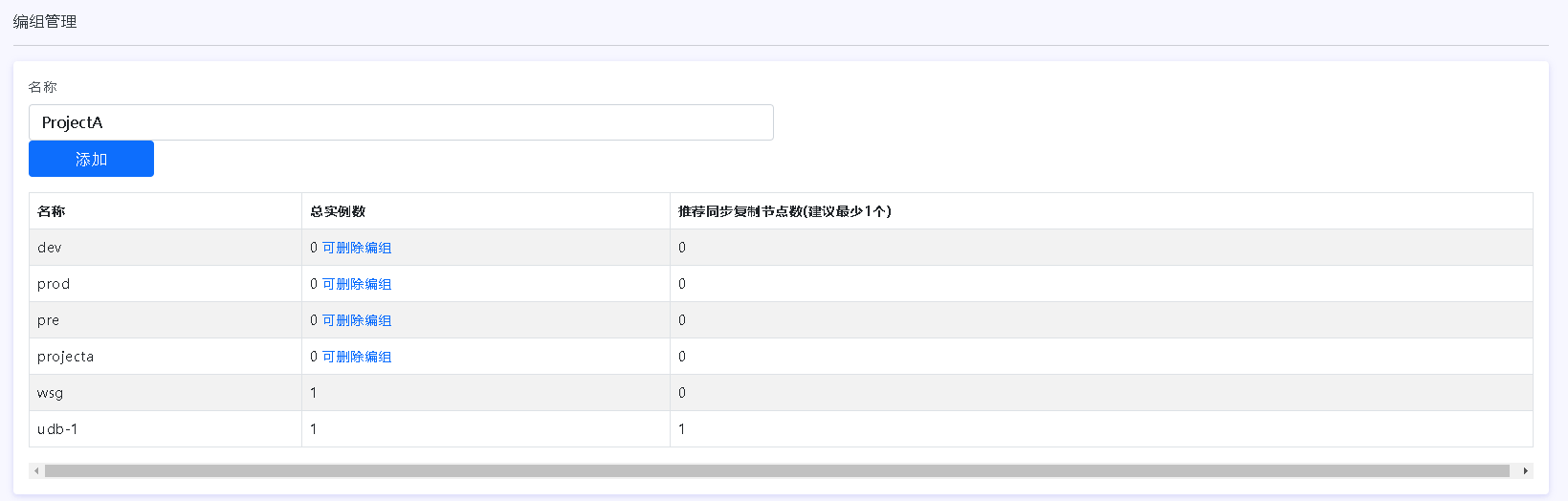Select the wsg group name cell
This screenshot has width=1568, height=501.
[51, 393]
